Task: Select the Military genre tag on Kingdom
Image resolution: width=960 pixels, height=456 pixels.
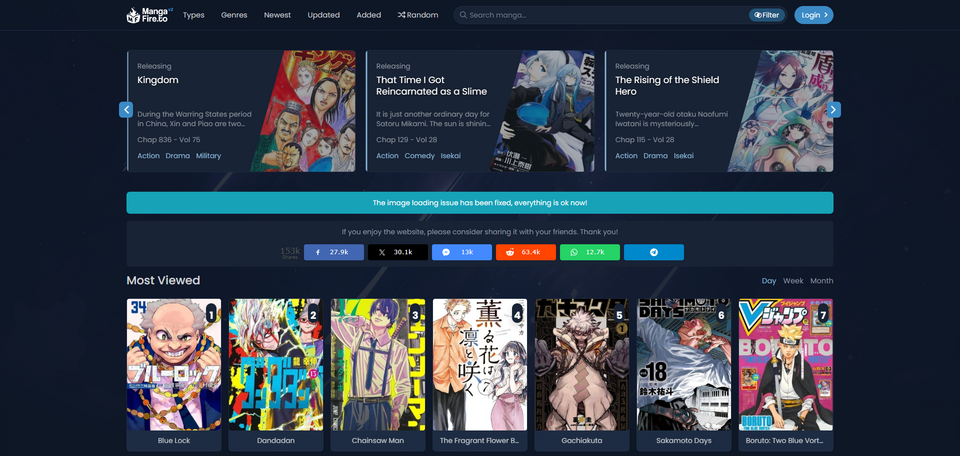Action: [x=208, y=155]
